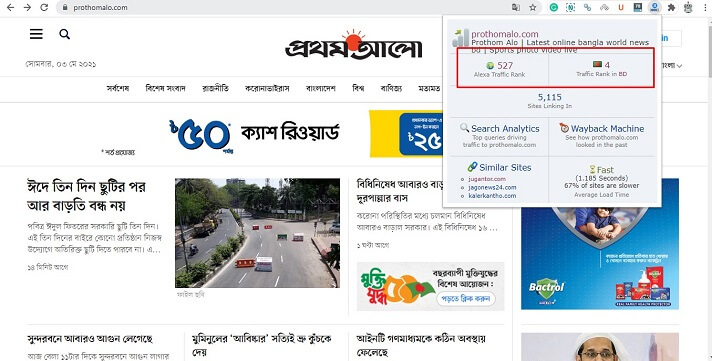
Task: Reload the prothomalo.com page
Action: [44, 8]
